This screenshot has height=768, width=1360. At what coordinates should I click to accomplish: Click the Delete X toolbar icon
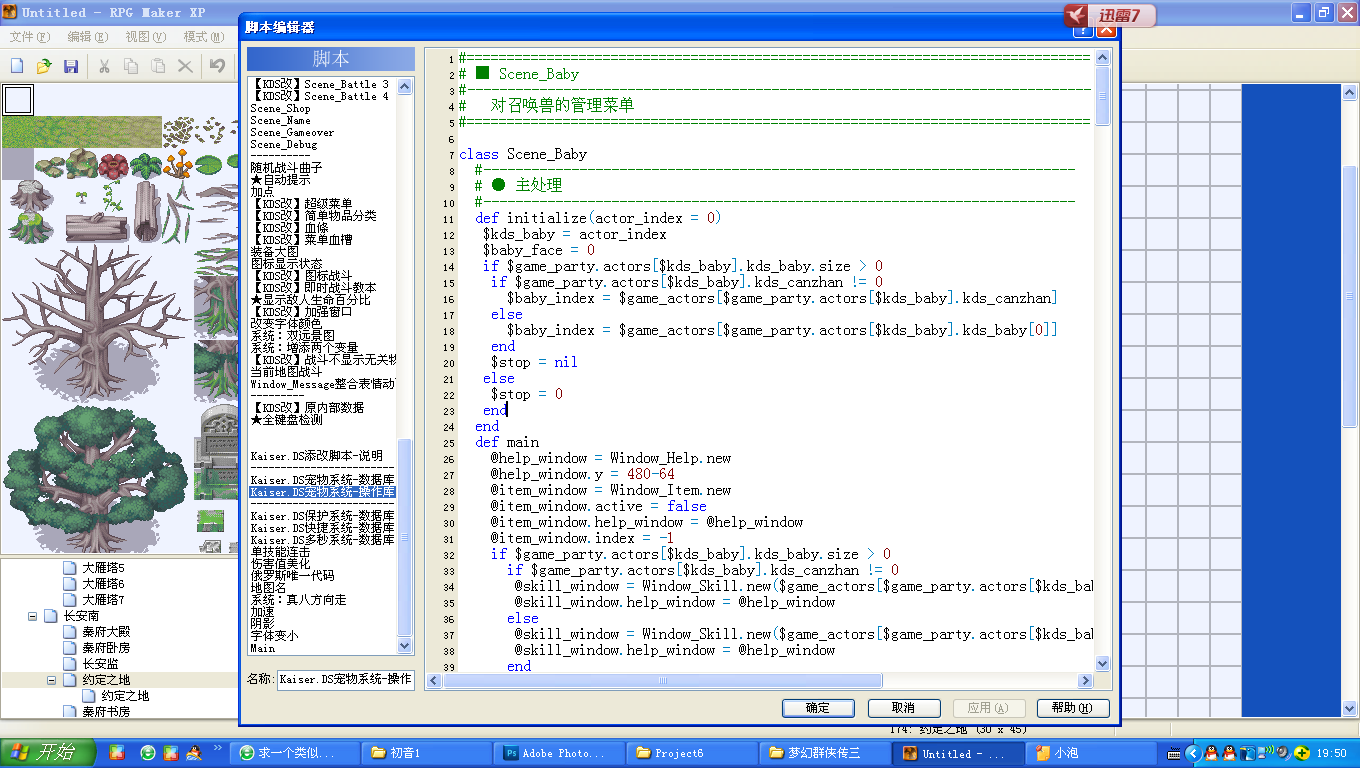tap(185, 66)
